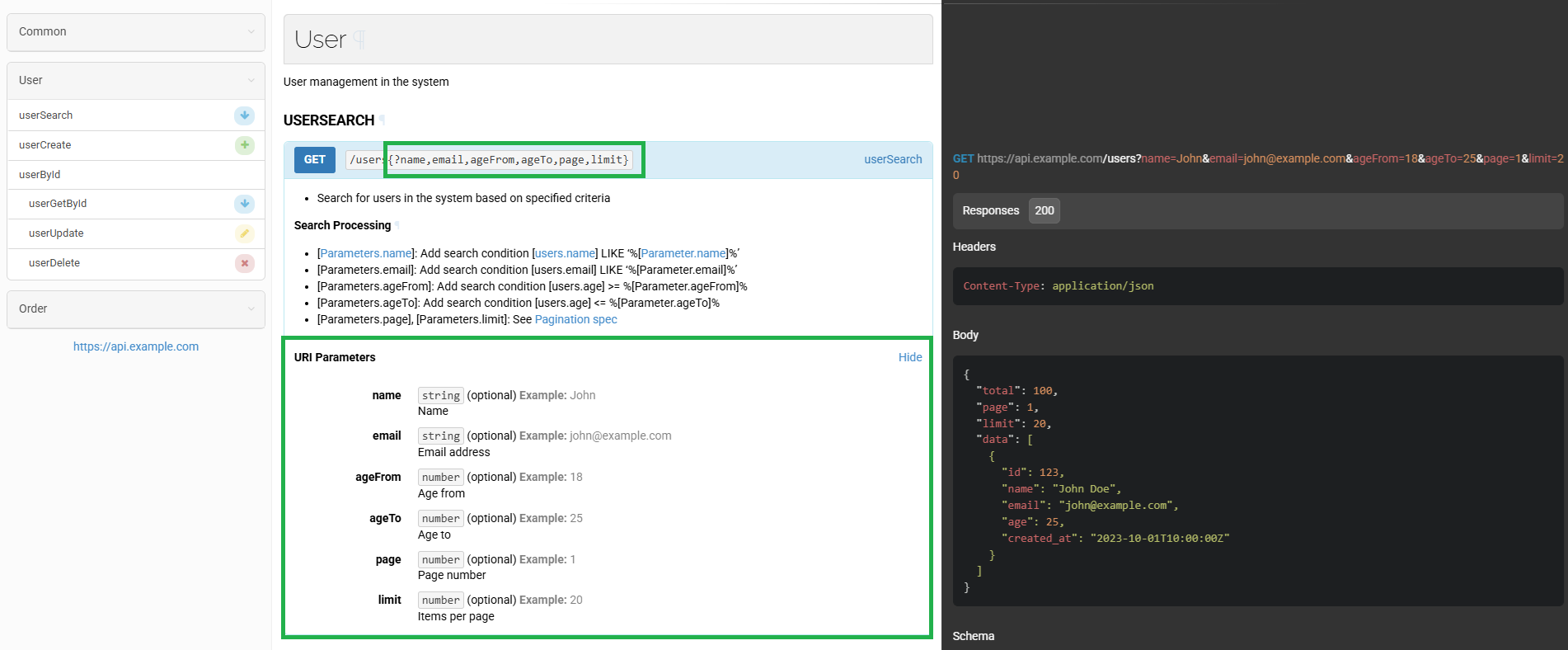
Task: Click the pilcrow anchor next to User heading
Action: [359, 40]
